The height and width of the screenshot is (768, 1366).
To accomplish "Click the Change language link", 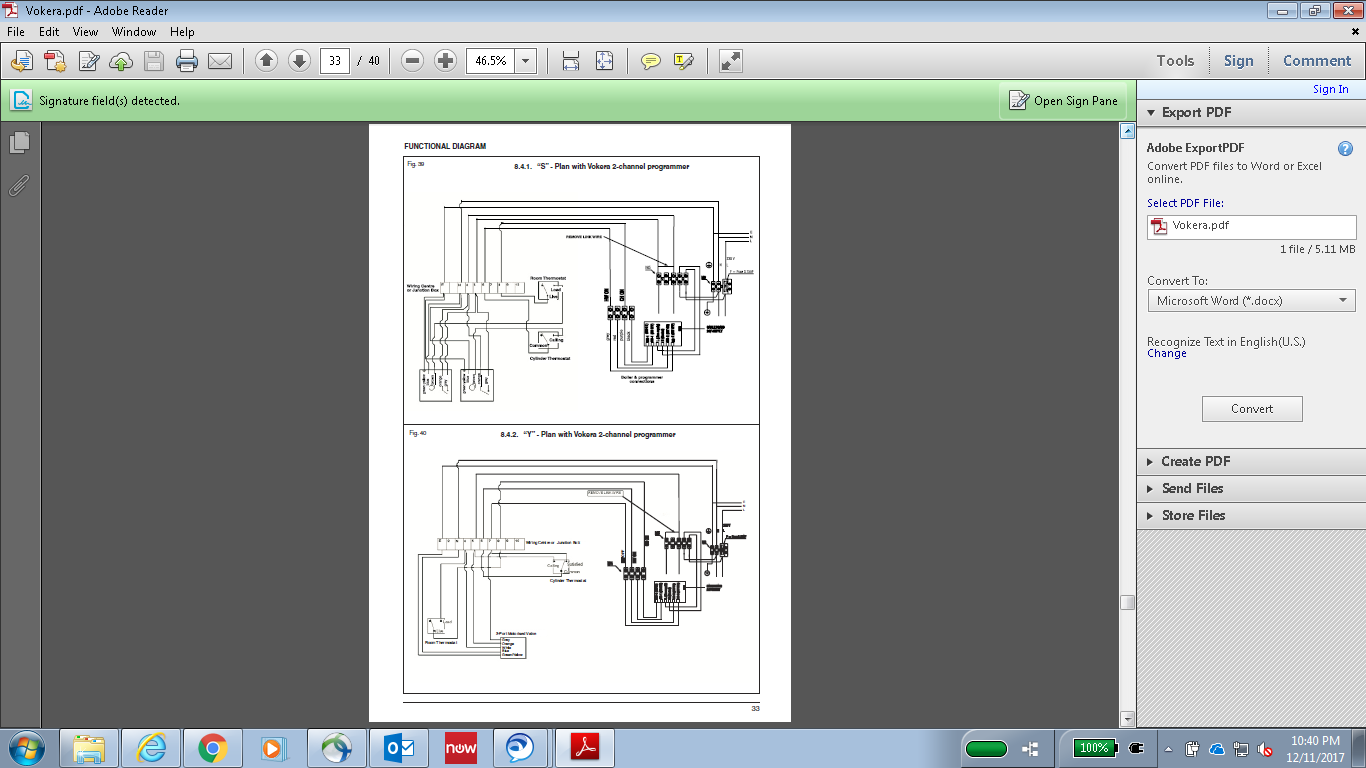I will 1167,354.
